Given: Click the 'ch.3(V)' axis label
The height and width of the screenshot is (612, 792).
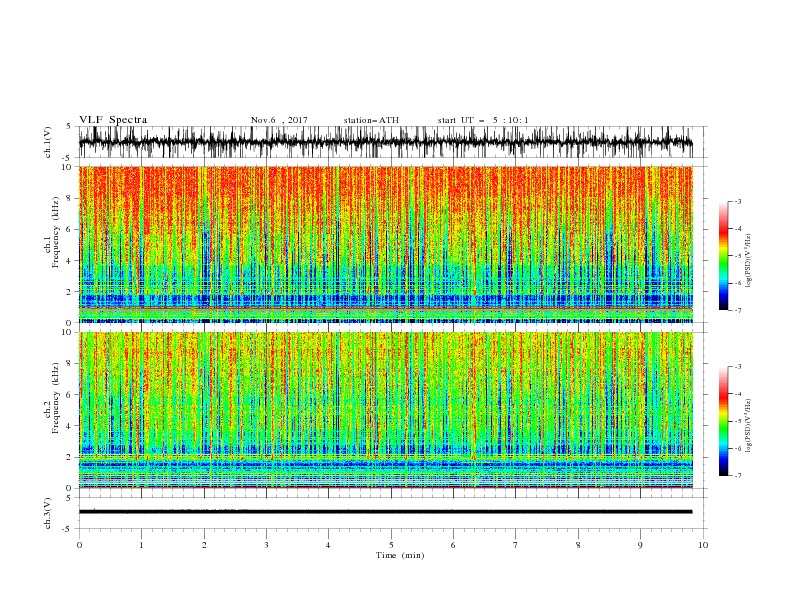Looking at the screenshot, I should point(48,513).
